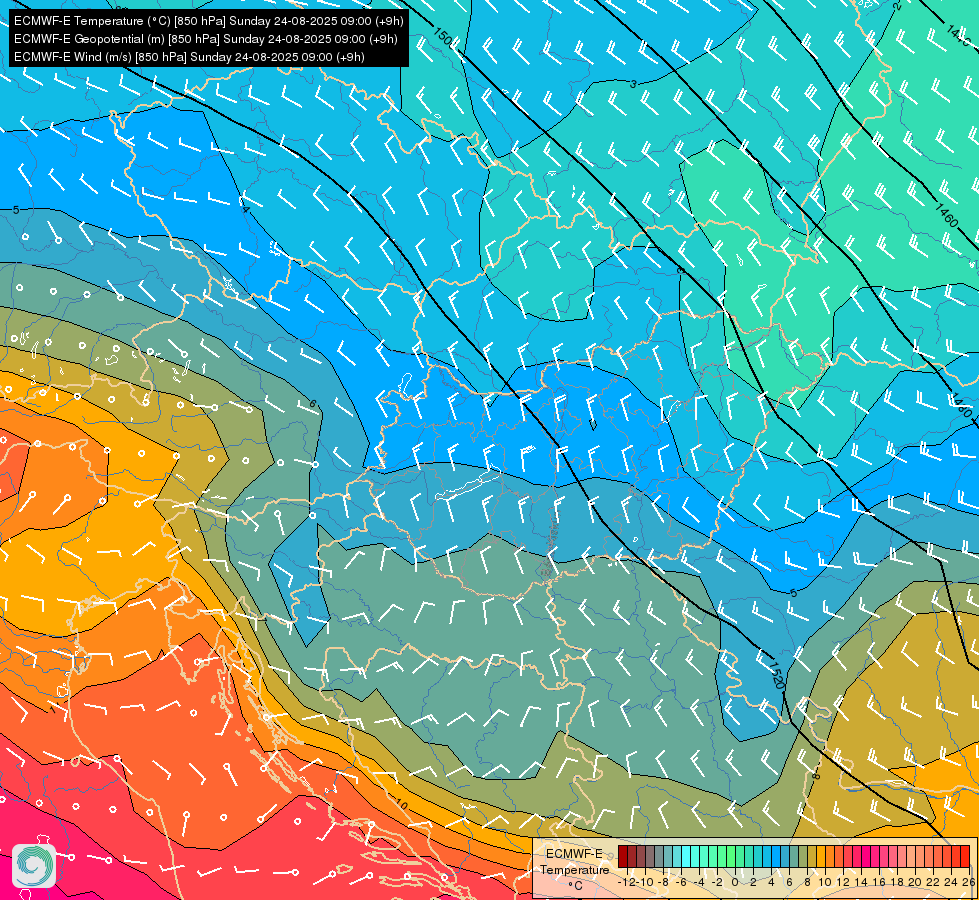Click the 5 isotherm label near the 1520 contour
This screenshot has width=979, height=900.
[x=793, y=593]
